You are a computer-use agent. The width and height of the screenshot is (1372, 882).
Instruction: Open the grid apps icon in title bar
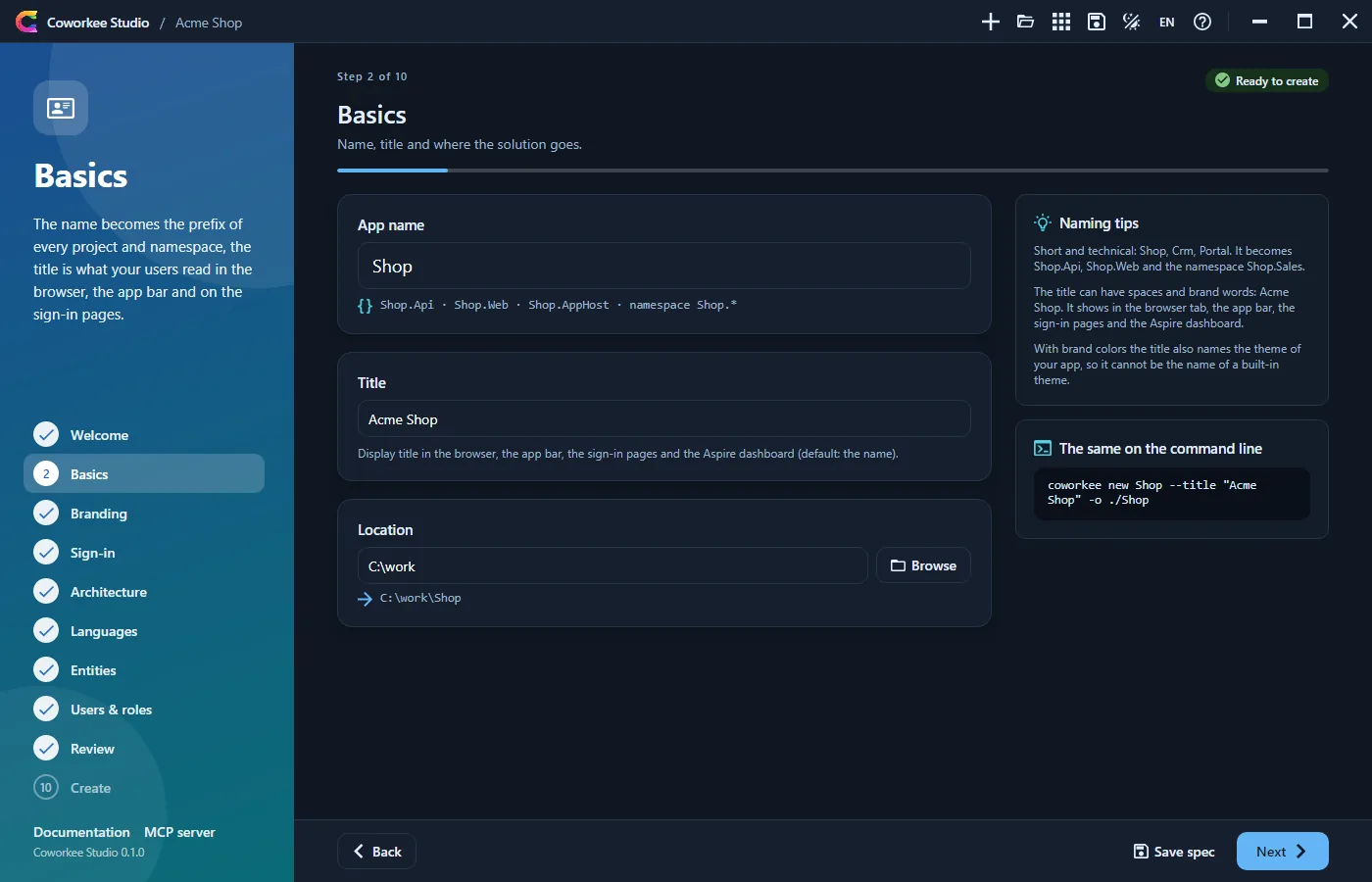[x=1061, y=22]
